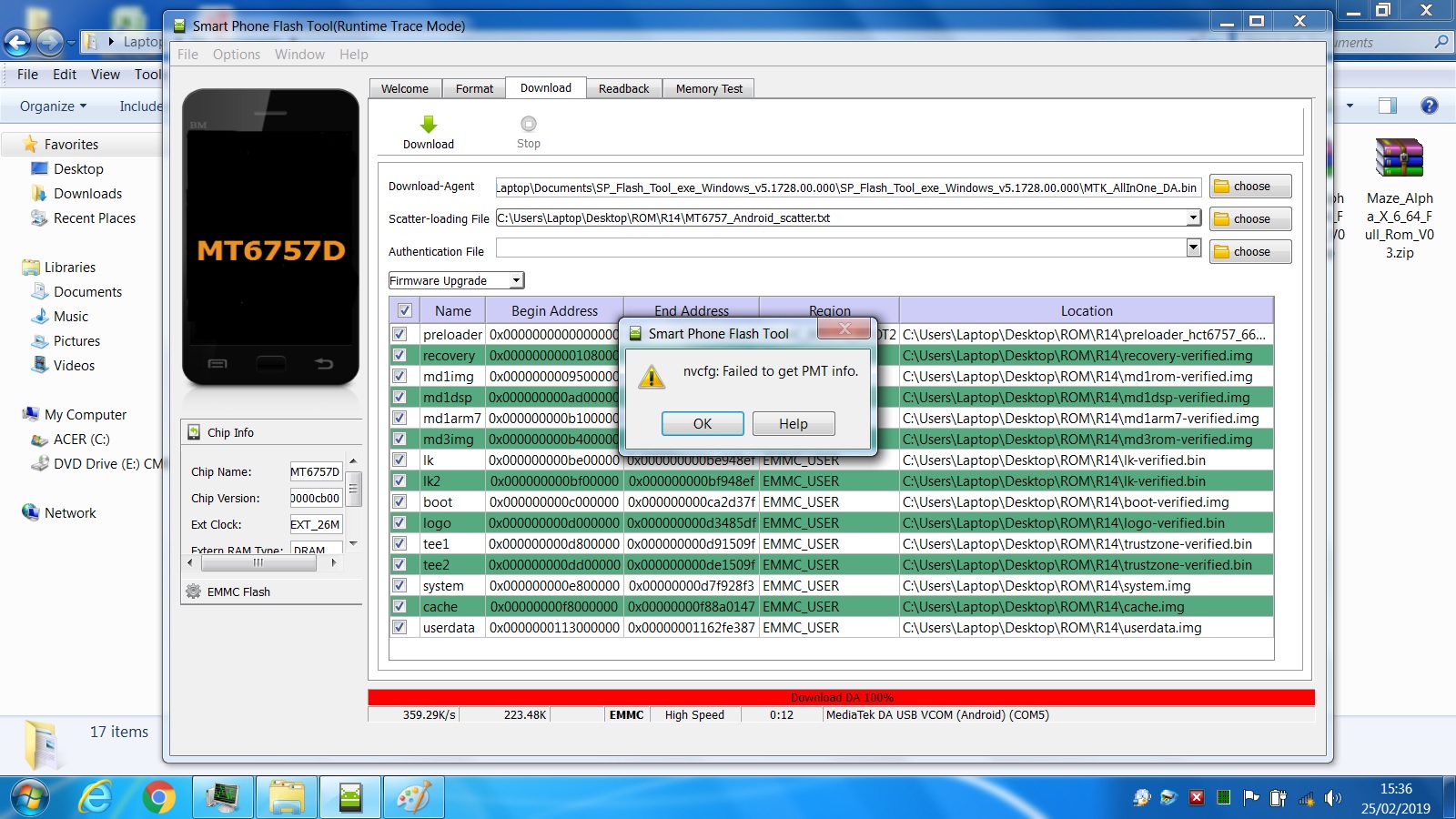Click OK in the error dialog
Screen dimensions: 1456x819
(703, 424)
